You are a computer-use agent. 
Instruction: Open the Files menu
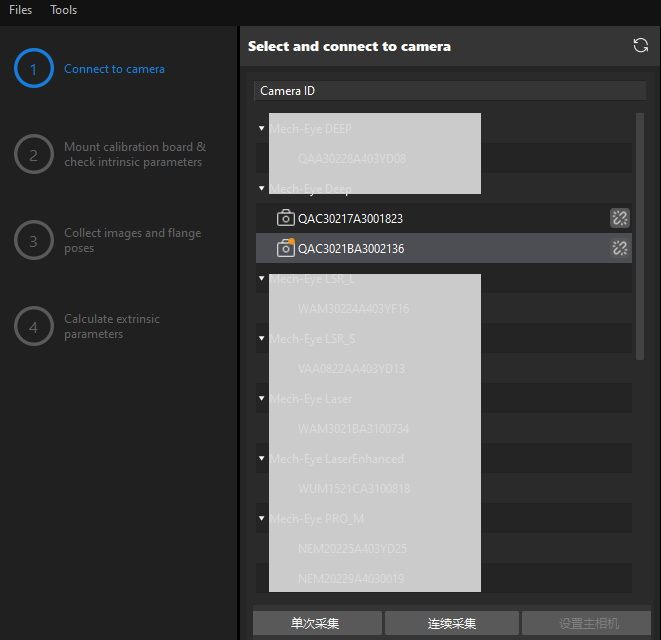pyautogui.click(x=20, y=10)
